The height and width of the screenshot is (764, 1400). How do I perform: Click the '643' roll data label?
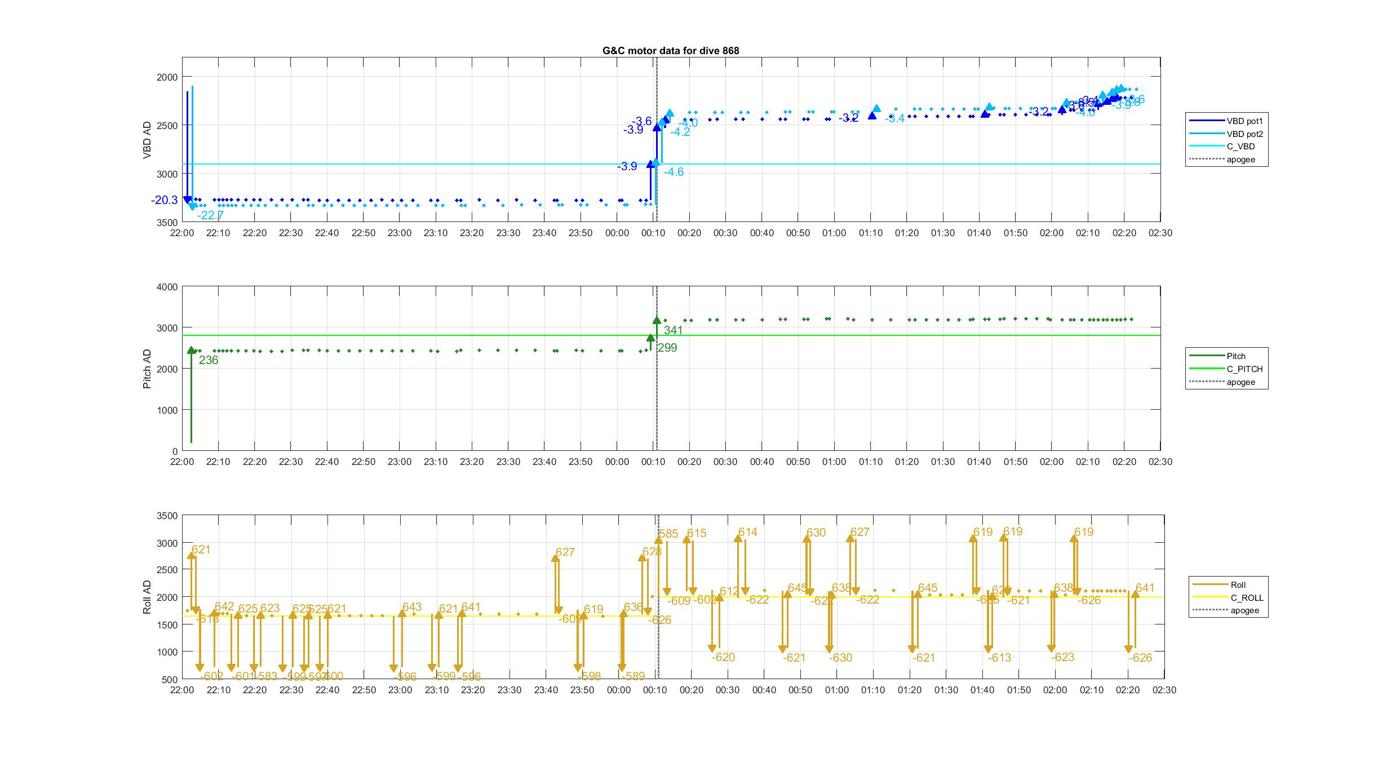coord(412,607)
